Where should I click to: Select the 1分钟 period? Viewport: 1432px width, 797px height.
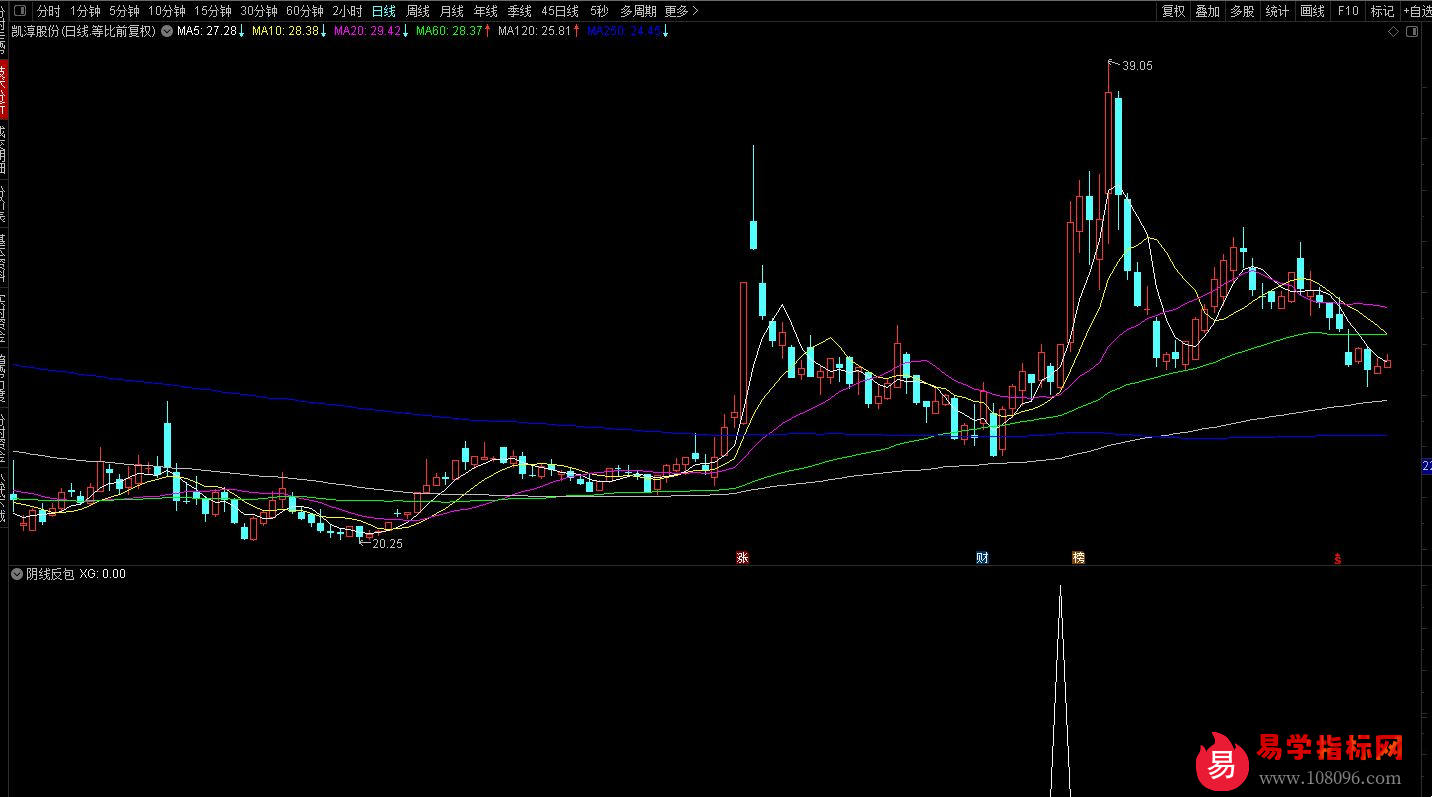pyautogui.click(x=85, y=11)
